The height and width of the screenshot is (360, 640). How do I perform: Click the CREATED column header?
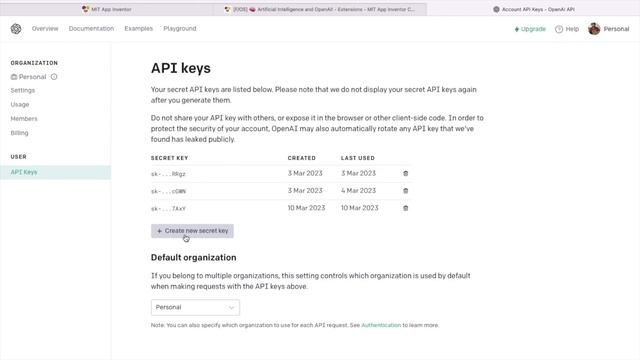click(x=302, y=158)
